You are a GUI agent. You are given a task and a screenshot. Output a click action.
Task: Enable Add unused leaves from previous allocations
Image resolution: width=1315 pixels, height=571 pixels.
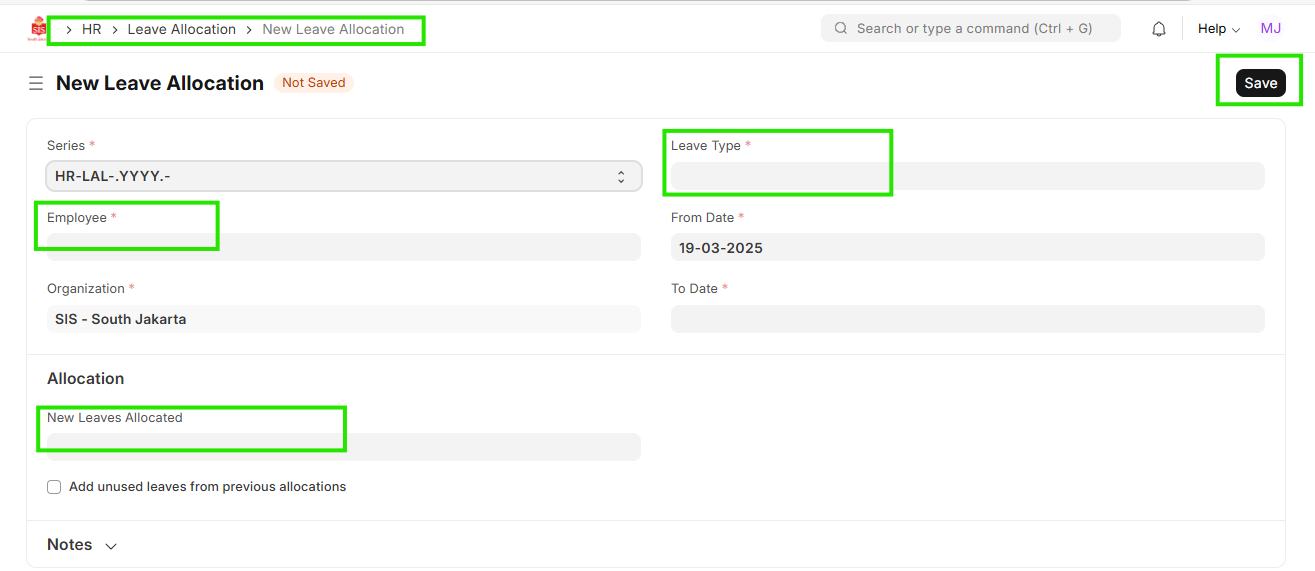(54, 487)
